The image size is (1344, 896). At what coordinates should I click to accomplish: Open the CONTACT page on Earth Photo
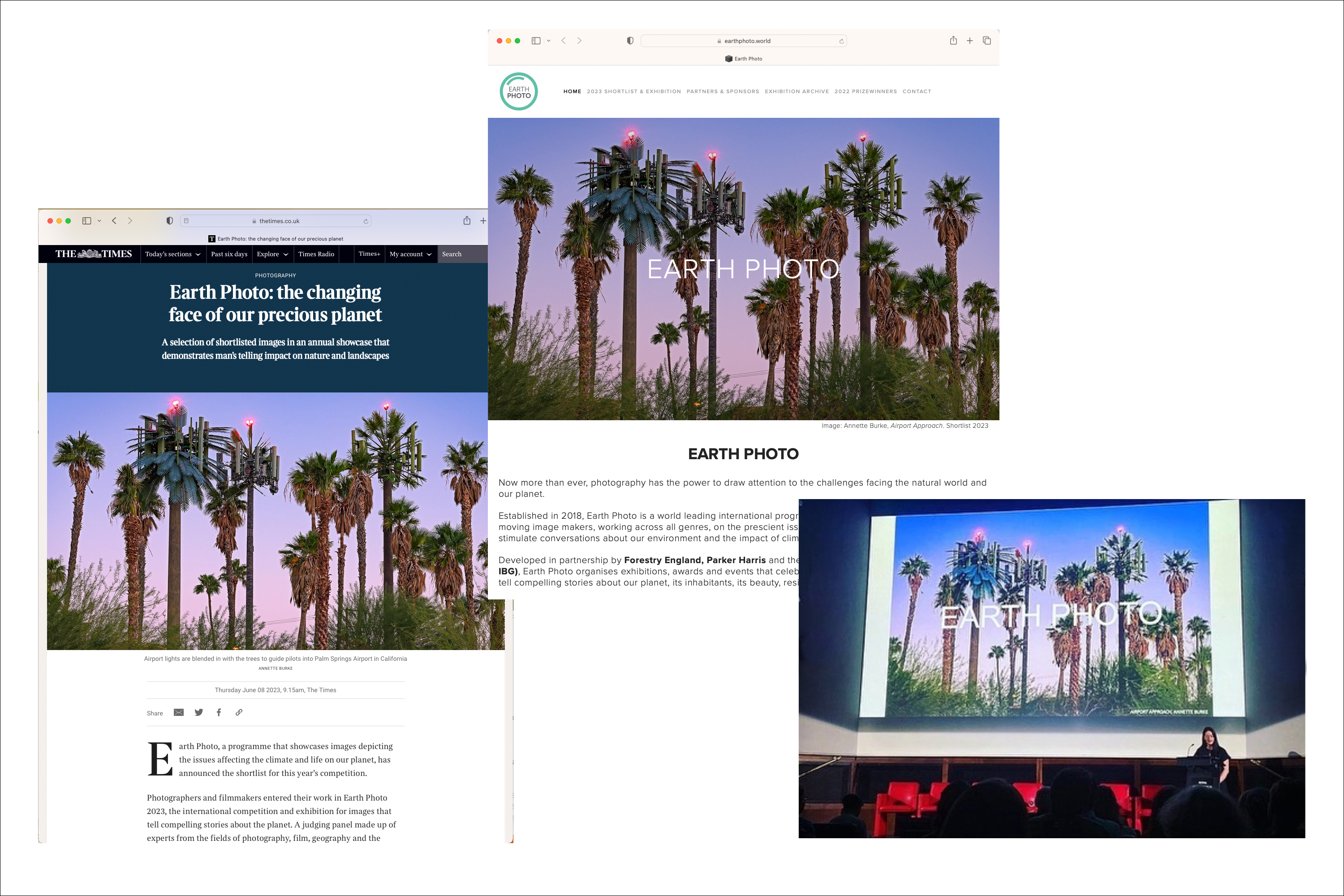tap(916, 91)
